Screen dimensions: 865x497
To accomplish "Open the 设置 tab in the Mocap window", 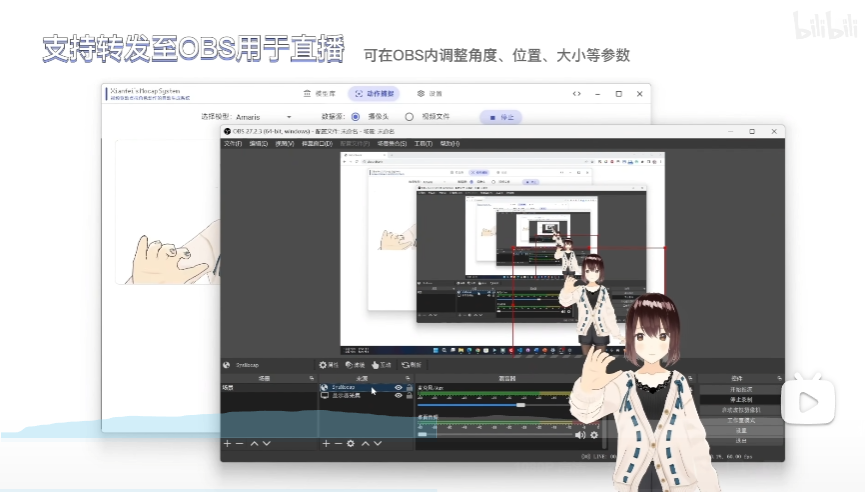I will (x=430, y=94).
